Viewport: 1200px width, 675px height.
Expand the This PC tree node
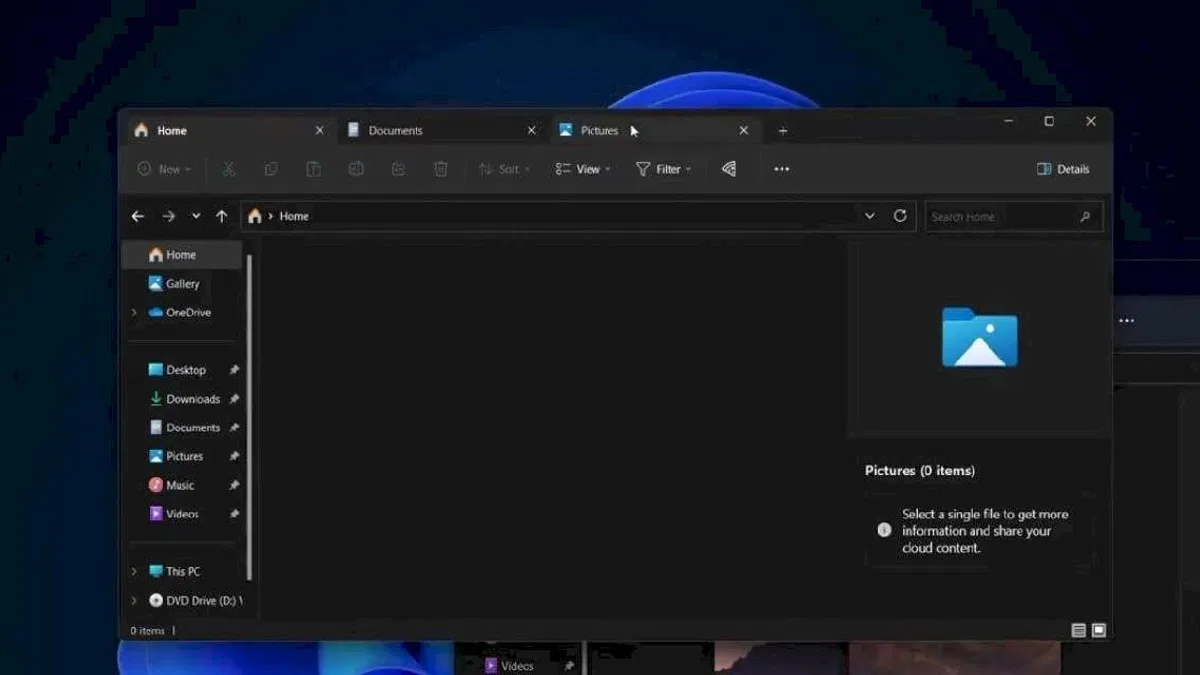pos(134,571)
